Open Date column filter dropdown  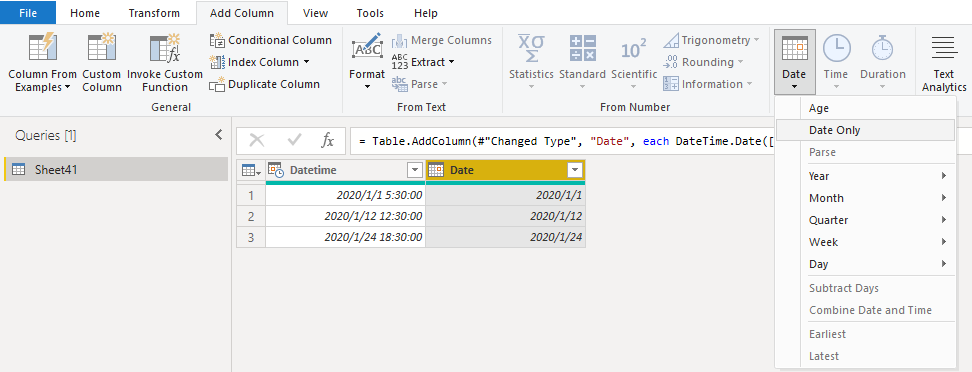point(575,170)
